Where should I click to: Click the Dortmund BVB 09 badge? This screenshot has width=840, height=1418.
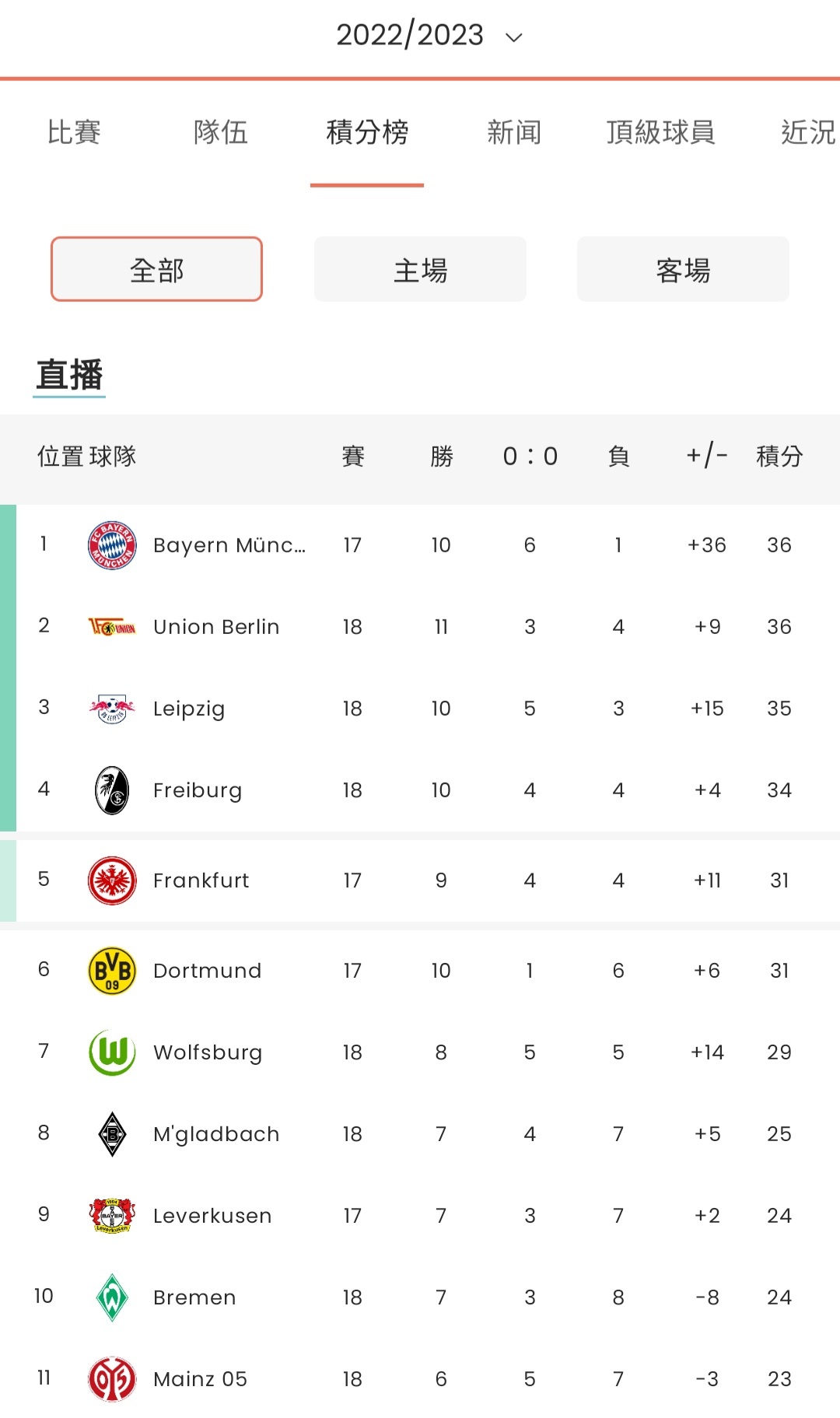point(112,971)
